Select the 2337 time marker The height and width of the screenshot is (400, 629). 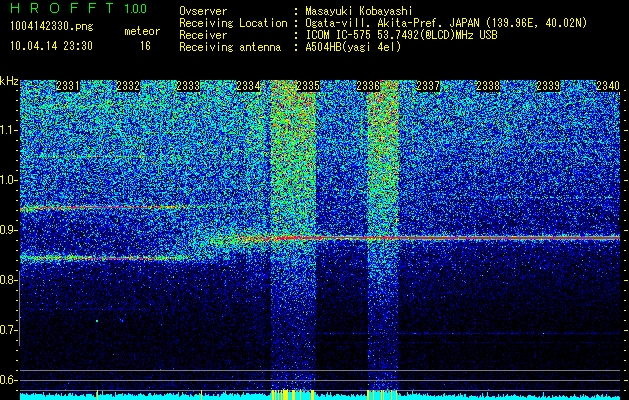[x=428, y=86]
